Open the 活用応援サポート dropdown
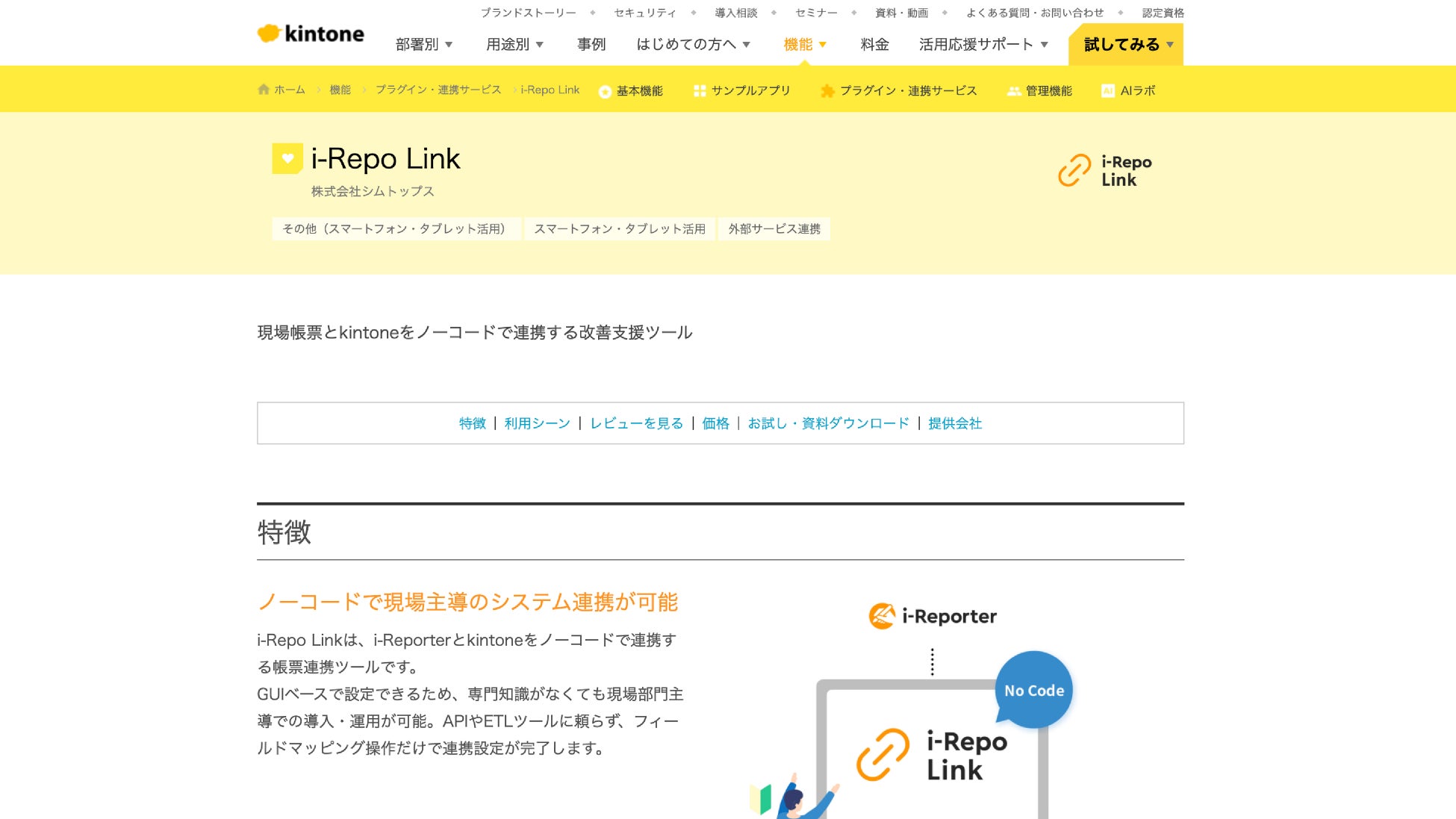 (983, 45)
